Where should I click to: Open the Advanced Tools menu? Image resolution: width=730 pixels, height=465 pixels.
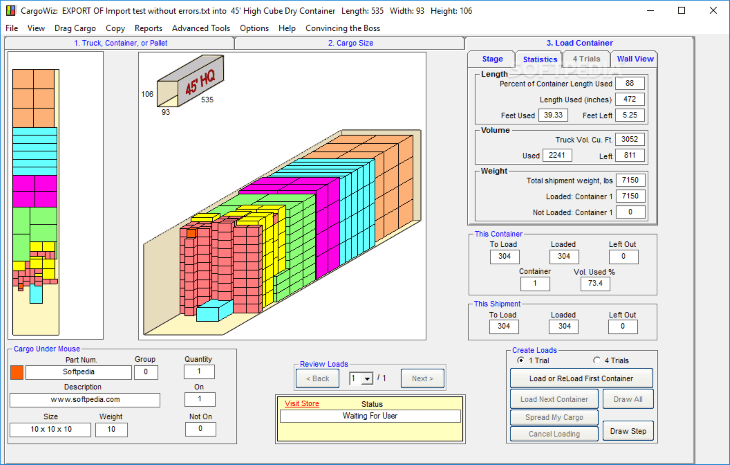tap(201, 28)
